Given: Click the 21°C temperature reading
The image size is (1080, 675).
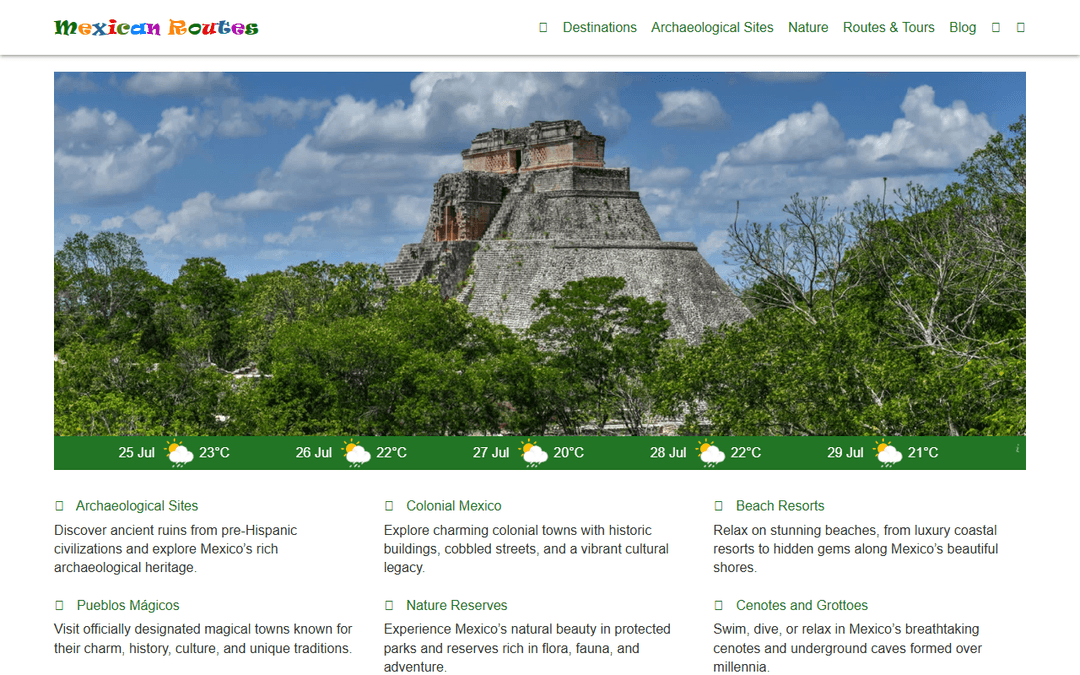Looking at the screenshot, I should click(x=923, y=453).
